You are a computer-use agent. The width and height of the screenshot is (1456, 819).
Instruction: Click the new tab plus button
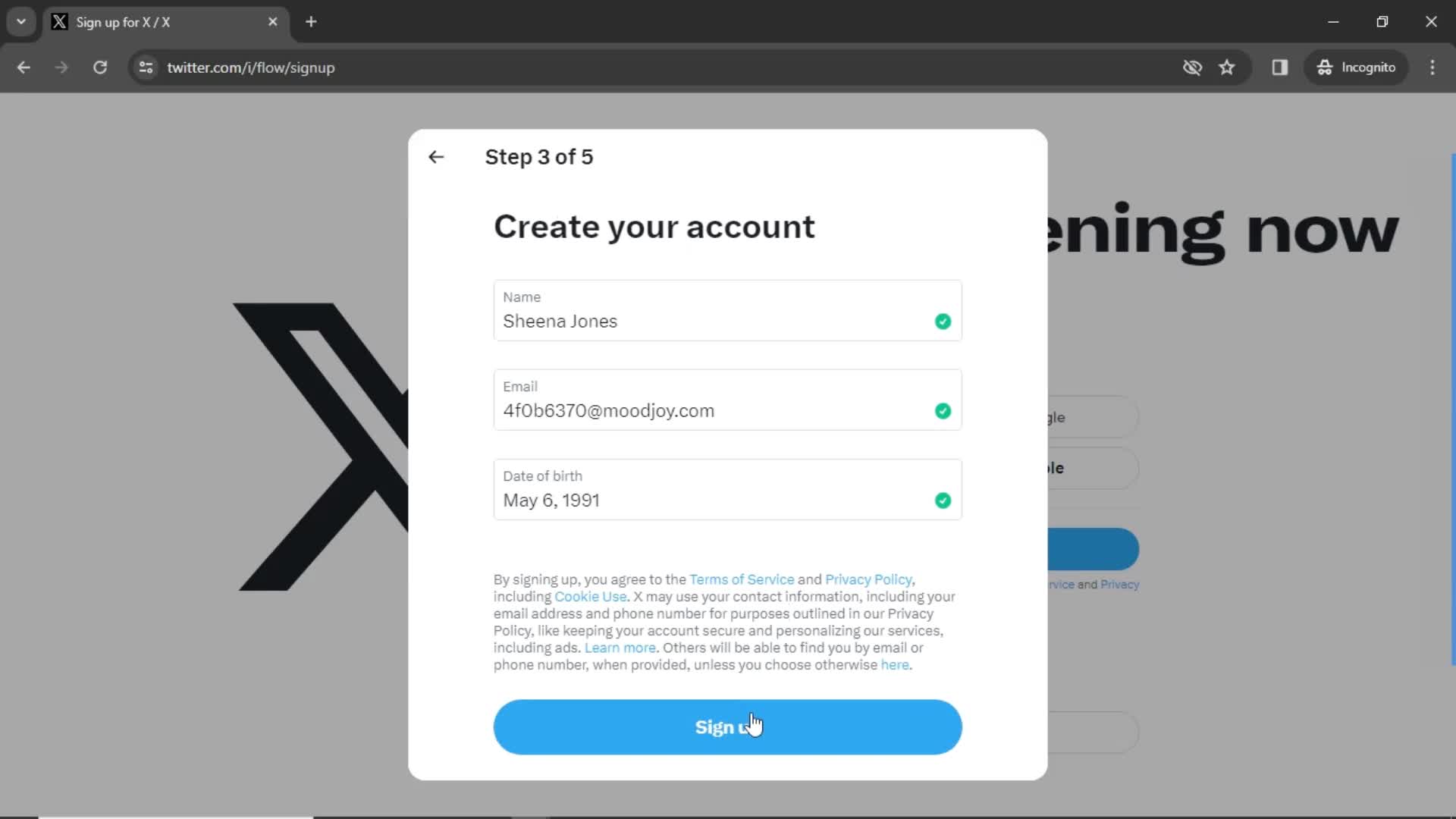click(x=311, y=22)
